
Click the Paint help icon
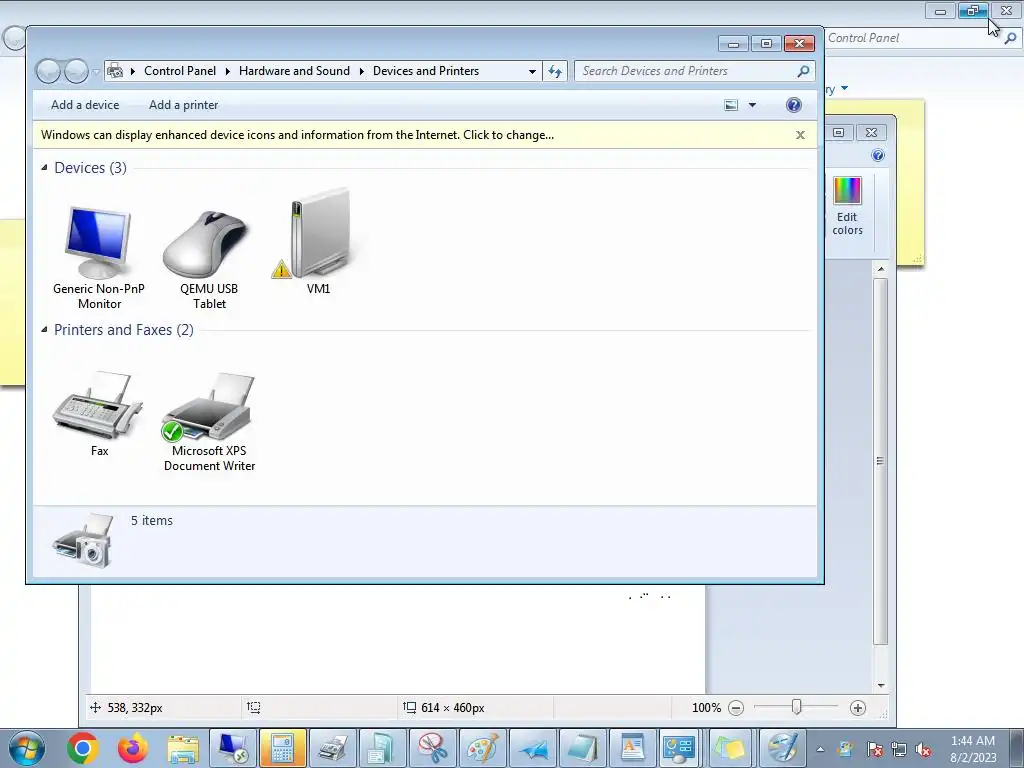pos(878,155)
